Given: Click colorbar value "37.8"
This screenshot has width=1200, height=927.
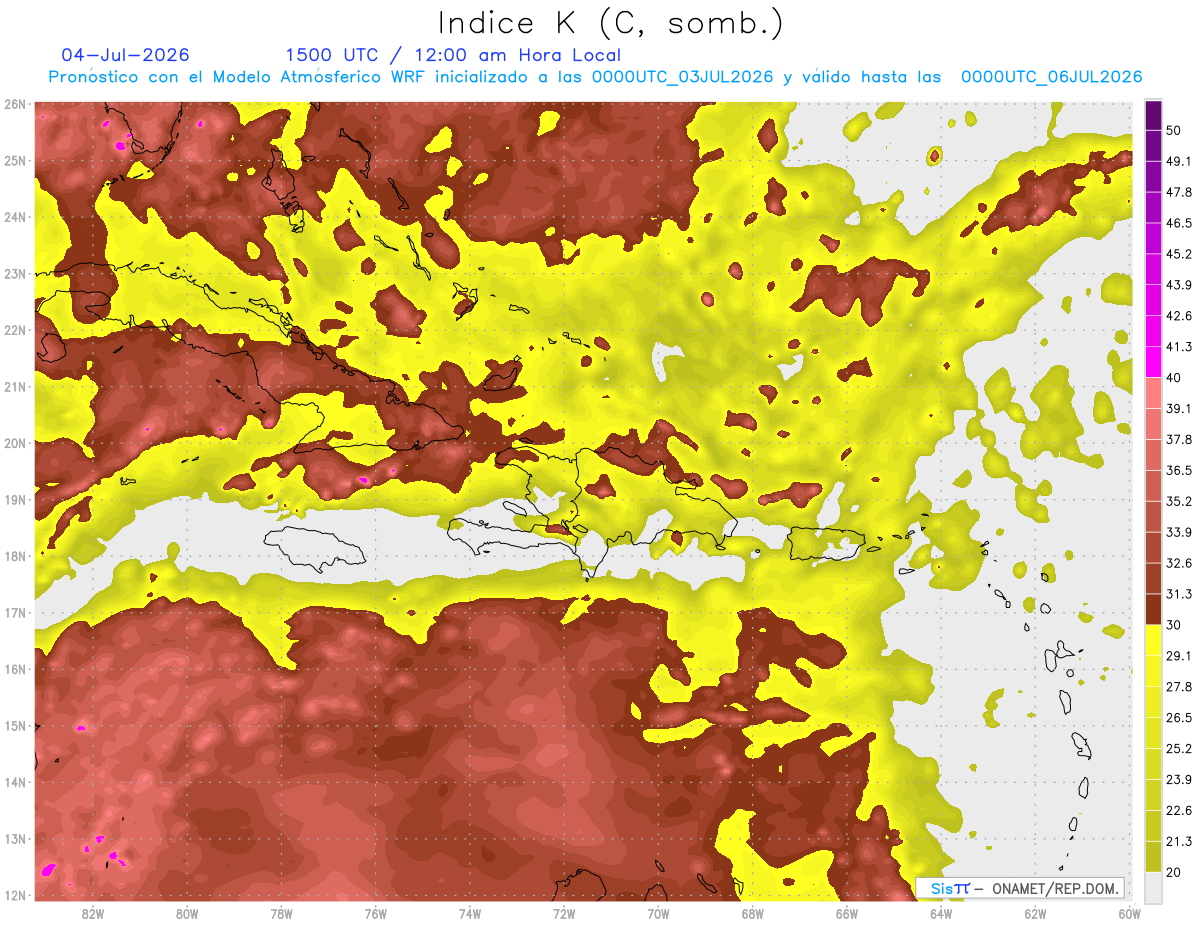Looking at the screenshot, I should coord(1180,439).
